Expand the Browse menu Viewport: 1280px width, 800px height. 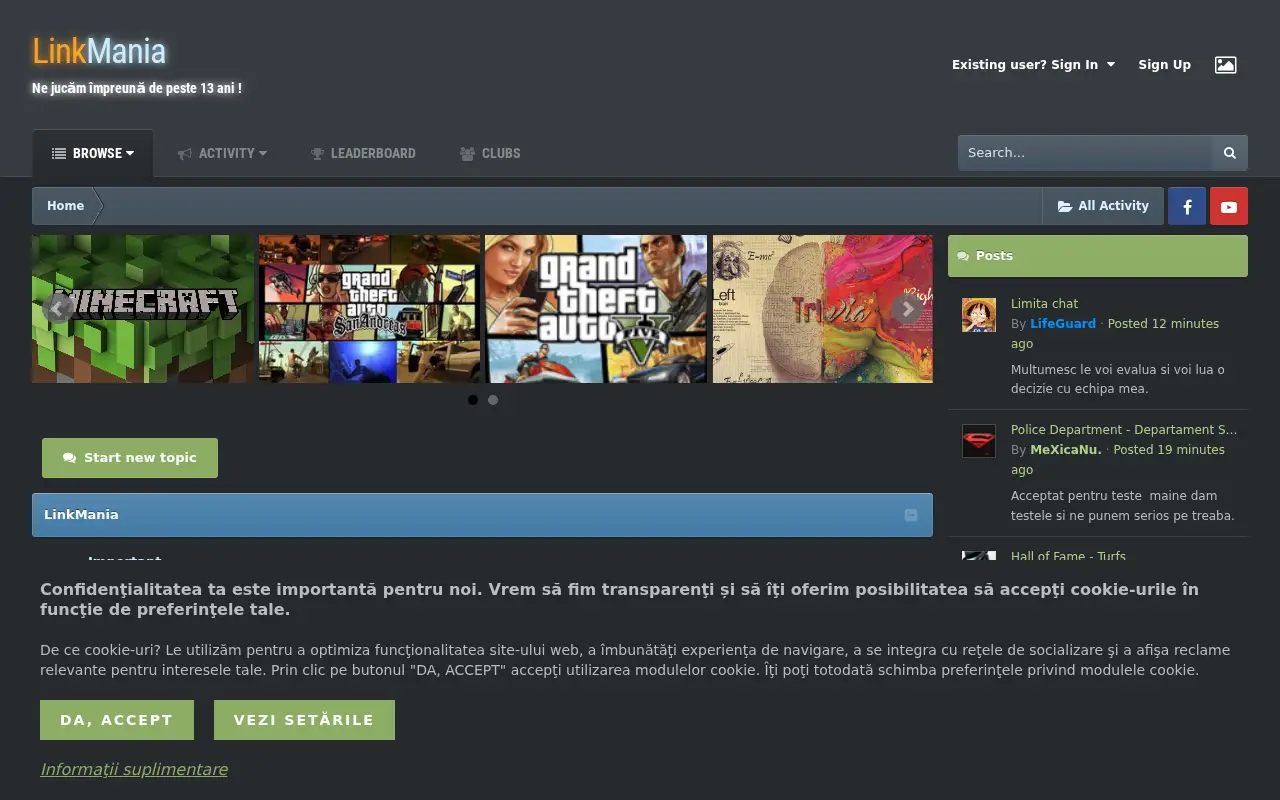(x=93, y=153)
